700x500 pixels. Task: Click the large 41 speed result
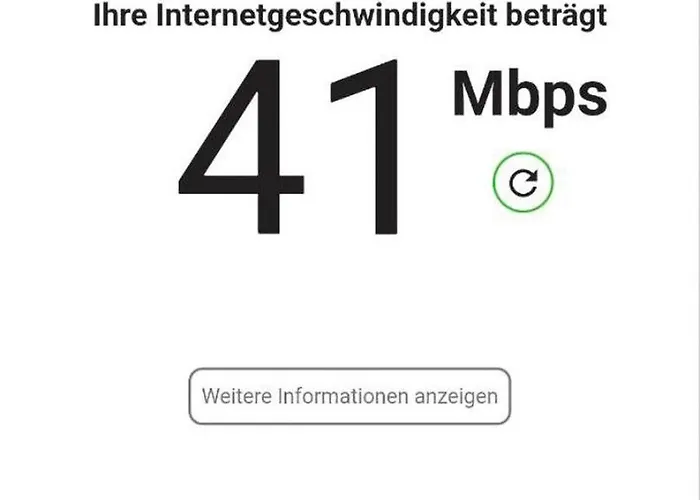[288, 146]
